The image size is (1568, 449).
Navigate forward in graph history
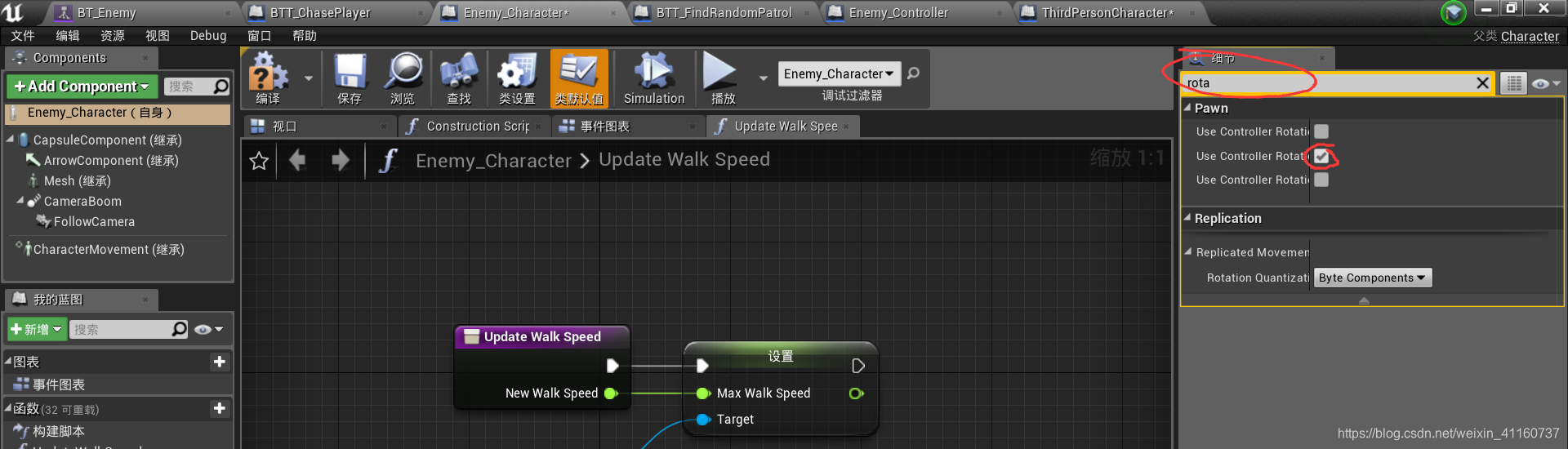pyautogui.click(x=340, y=160)
